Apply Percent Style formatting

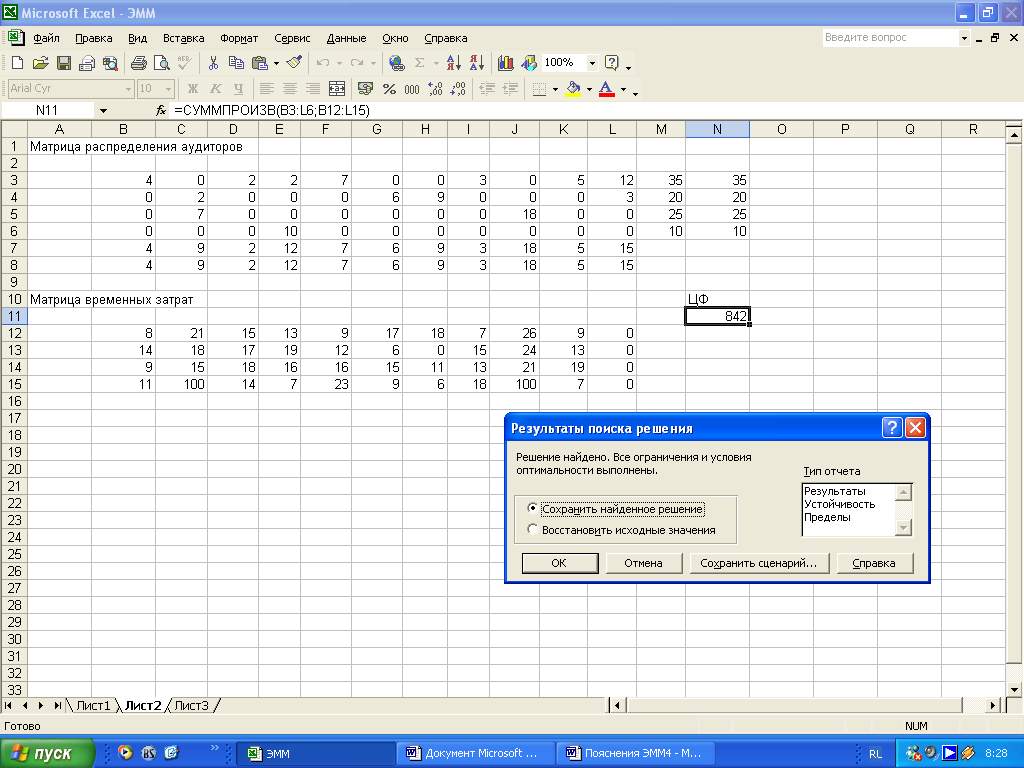coord(389,89)
